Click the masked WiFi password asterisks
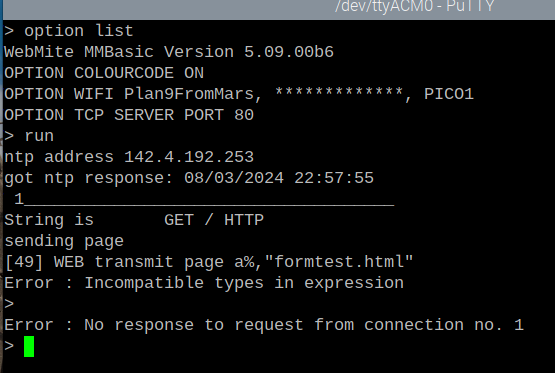This screenshot has height=373, width=555. [x=339, y=93]
